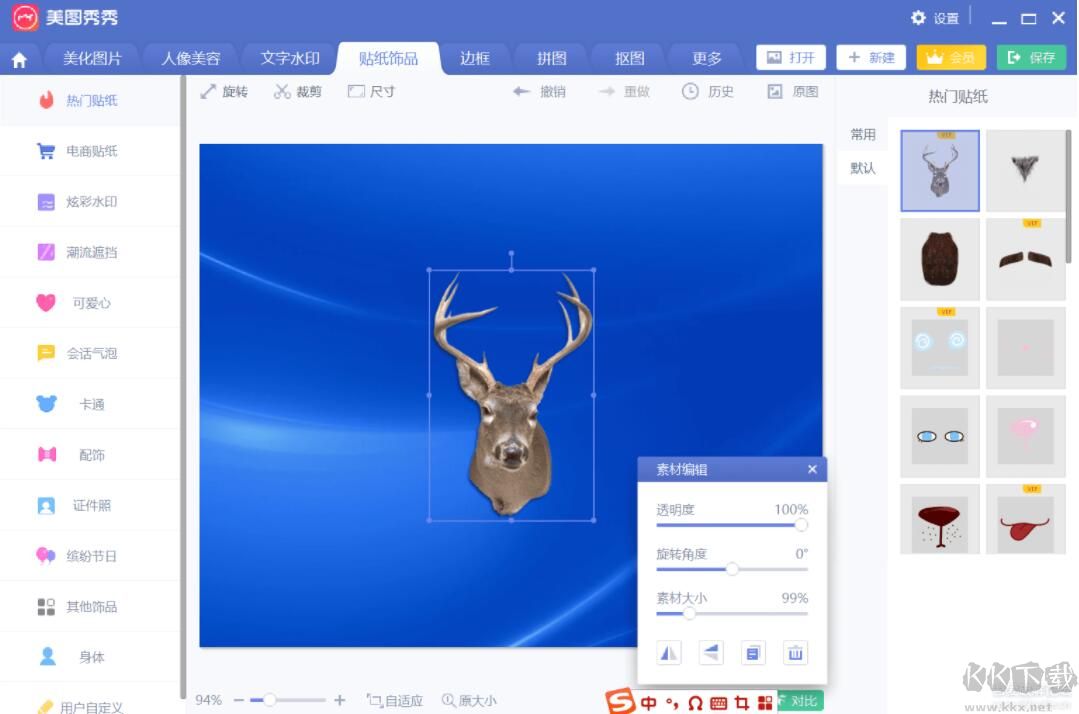Open 设置 settings gear

(x=934, y=18)
